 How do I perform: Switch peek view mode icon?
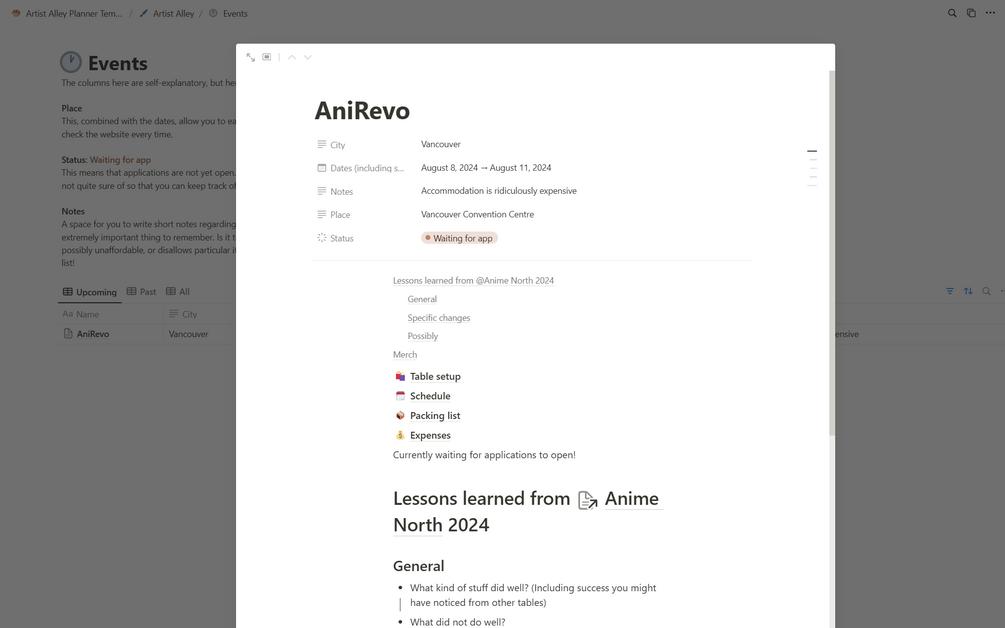(x=267, y=57)
